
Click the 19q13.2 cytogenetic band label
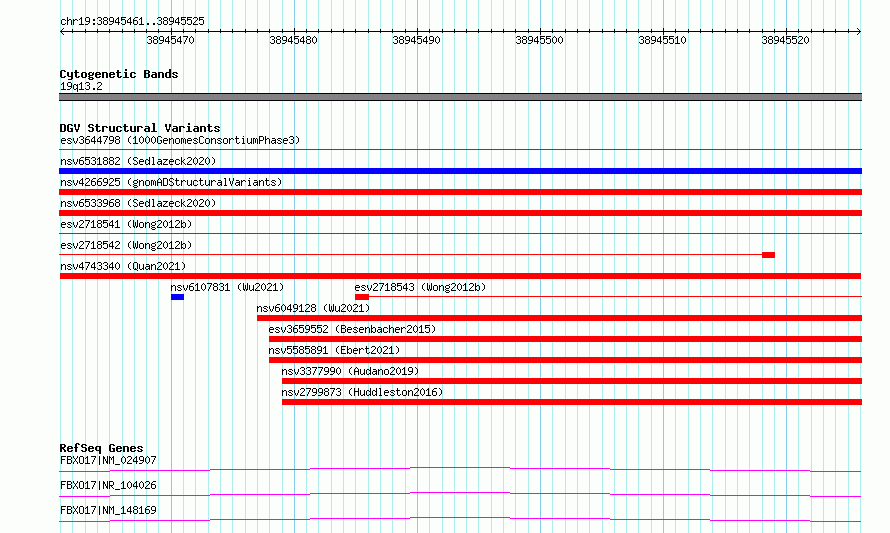pyautogui.click(x=81, y=86)
